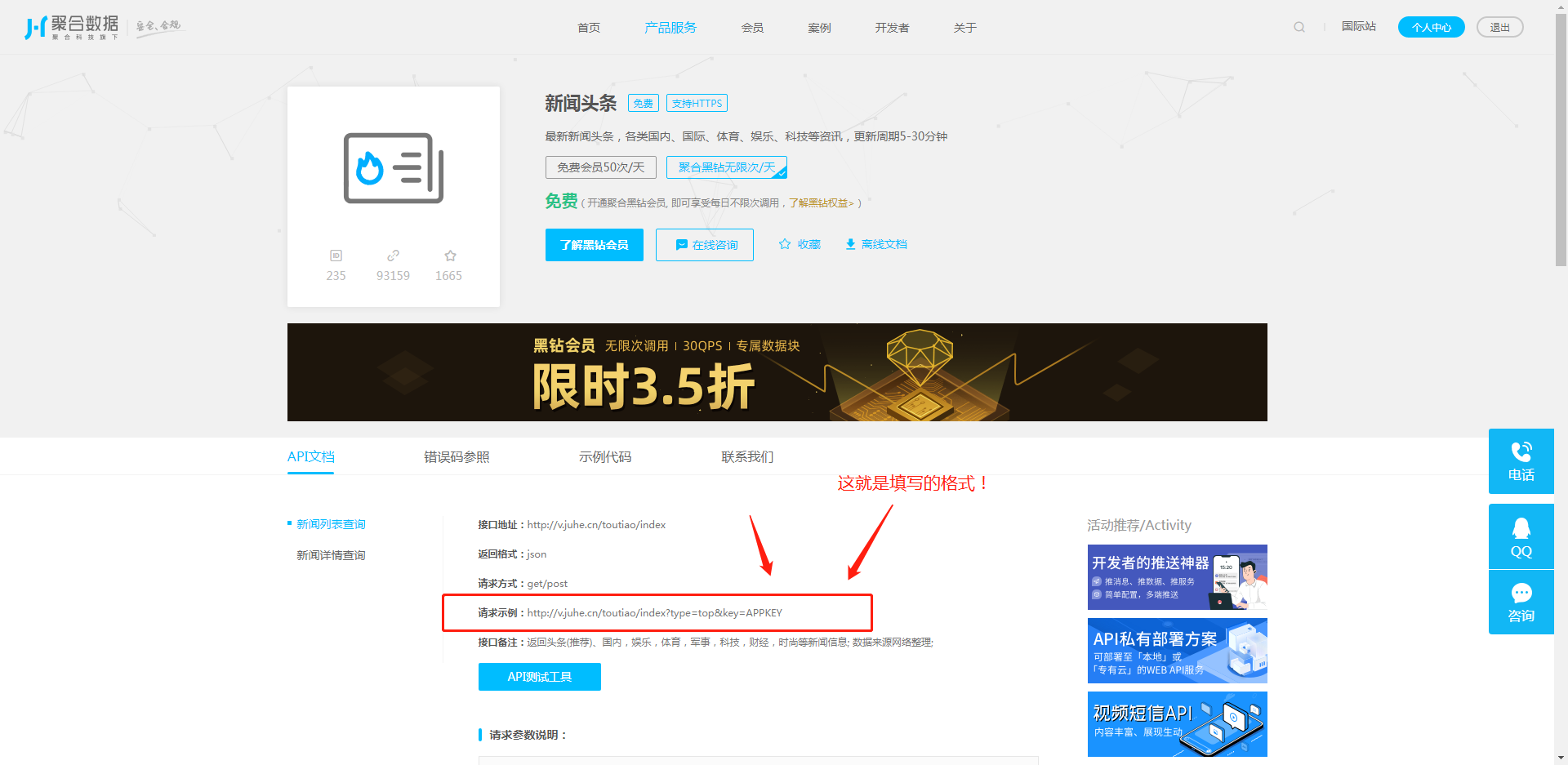The width and height of the screenshot is (1568, 765).
Task: Click the 退出 logout button
Action: point(1500,27)
